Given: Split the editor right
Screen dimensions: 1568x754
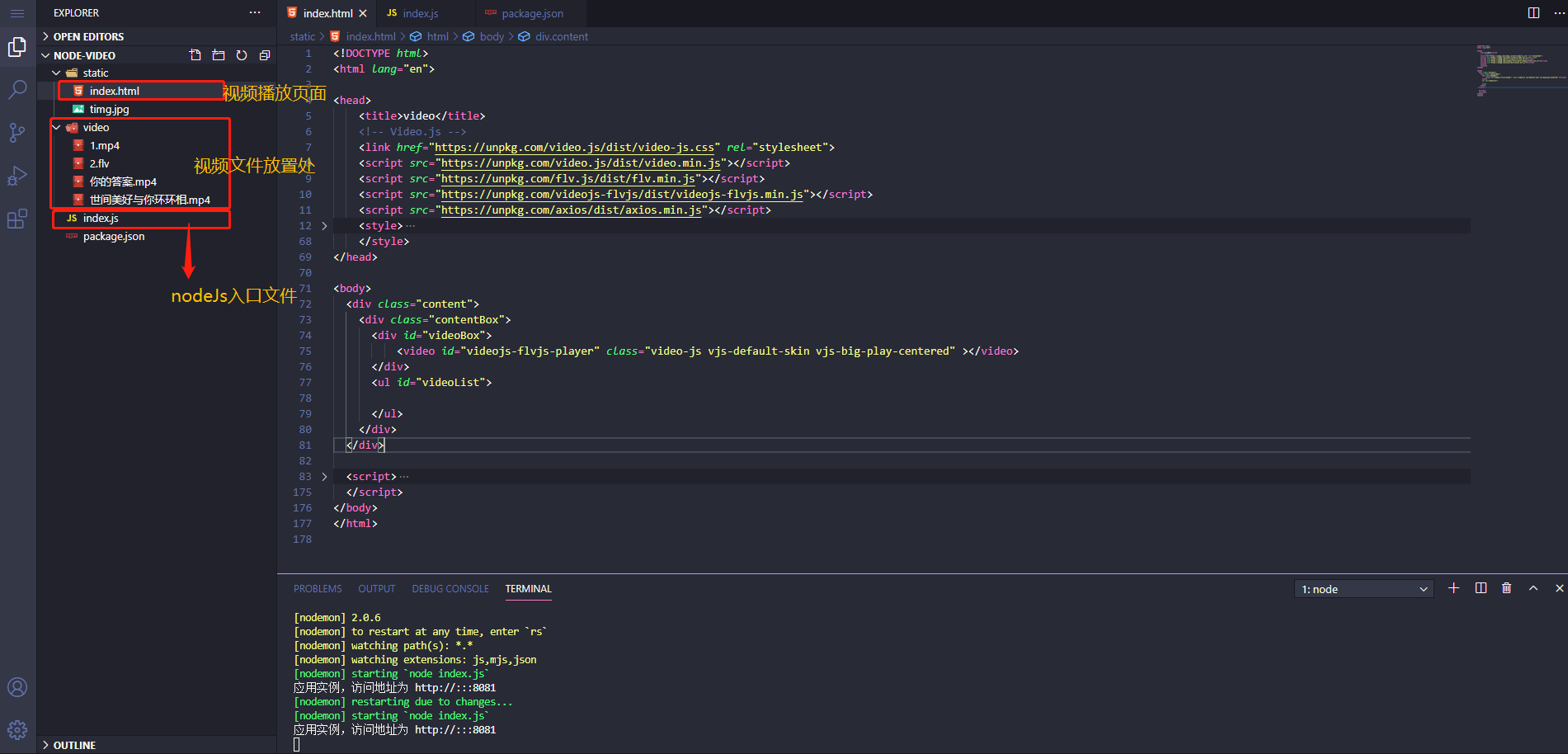Looking at the screenshot, I should click(x=1534, y=12).
